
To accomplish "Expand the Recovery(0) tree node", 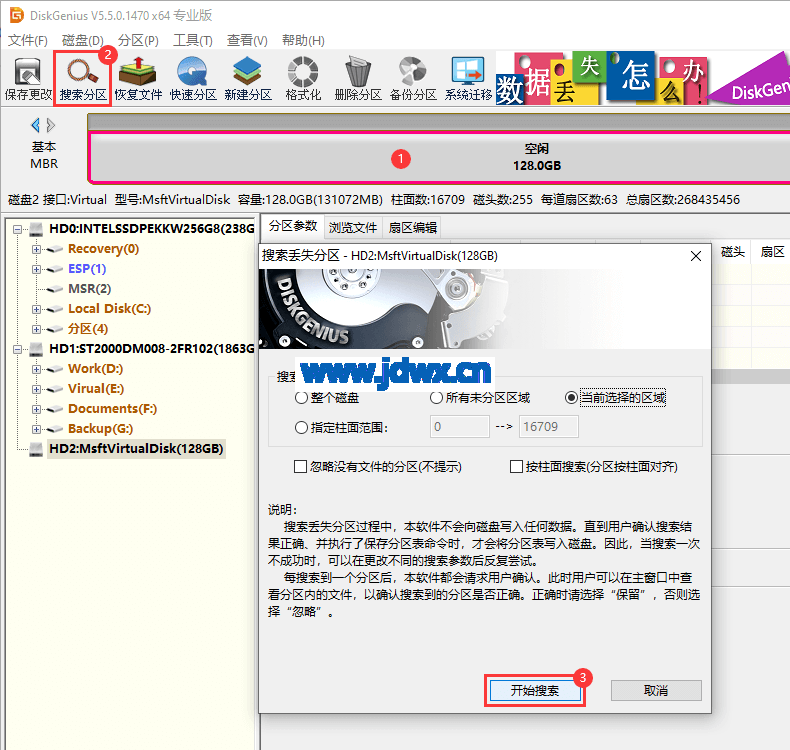I will 36,249.
